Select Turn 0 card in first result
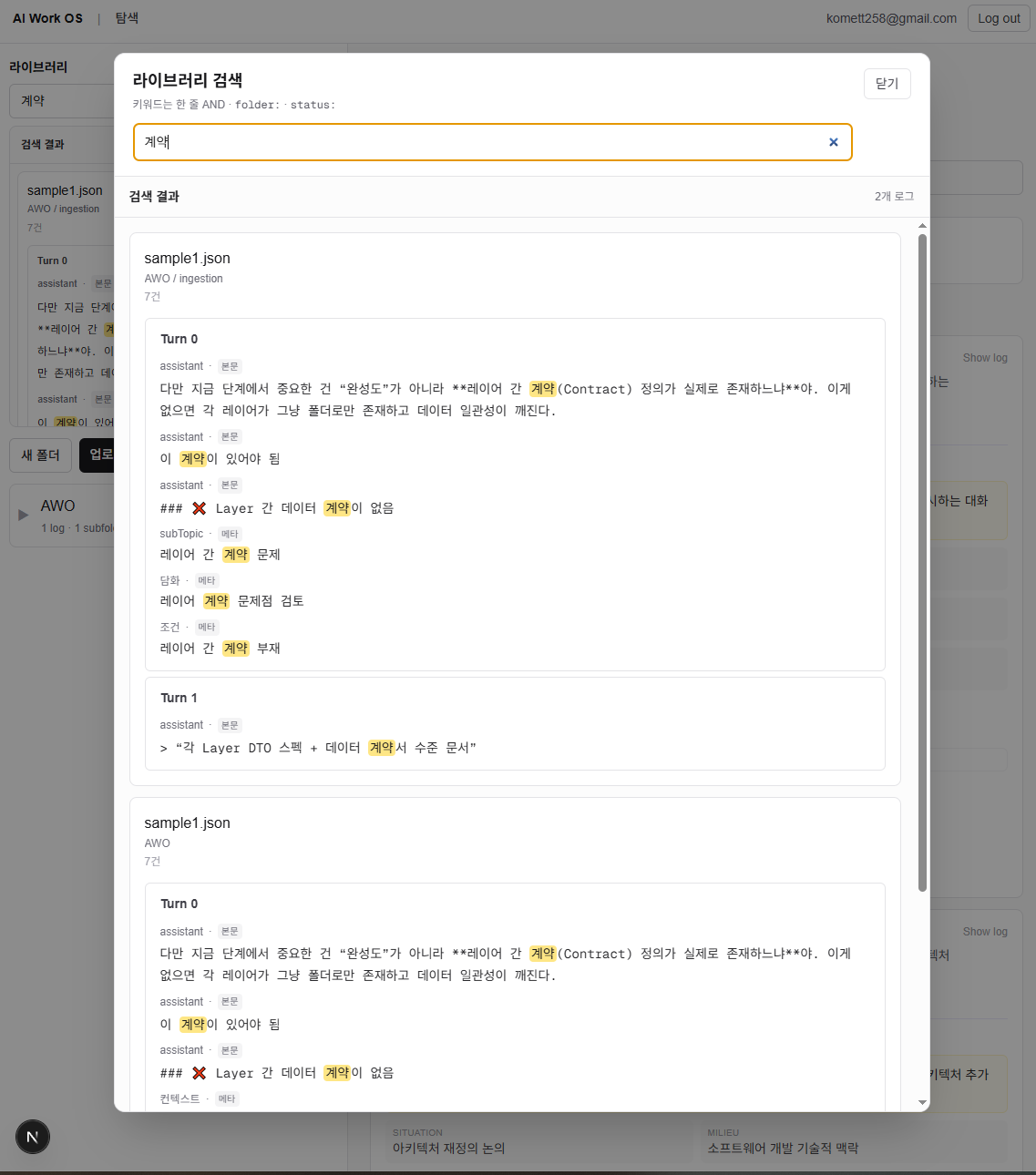This screenshot has width=1036, height=1175. pos(515,495)
